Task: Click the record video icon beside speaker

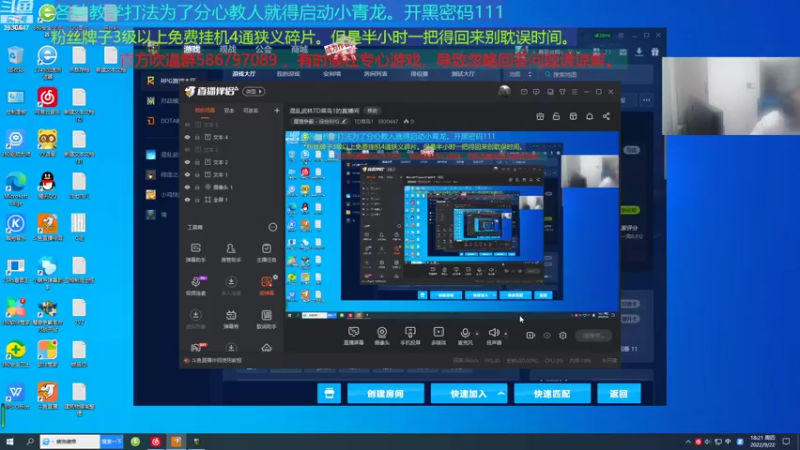Action: pyautogui.click(x=530, y=335)
